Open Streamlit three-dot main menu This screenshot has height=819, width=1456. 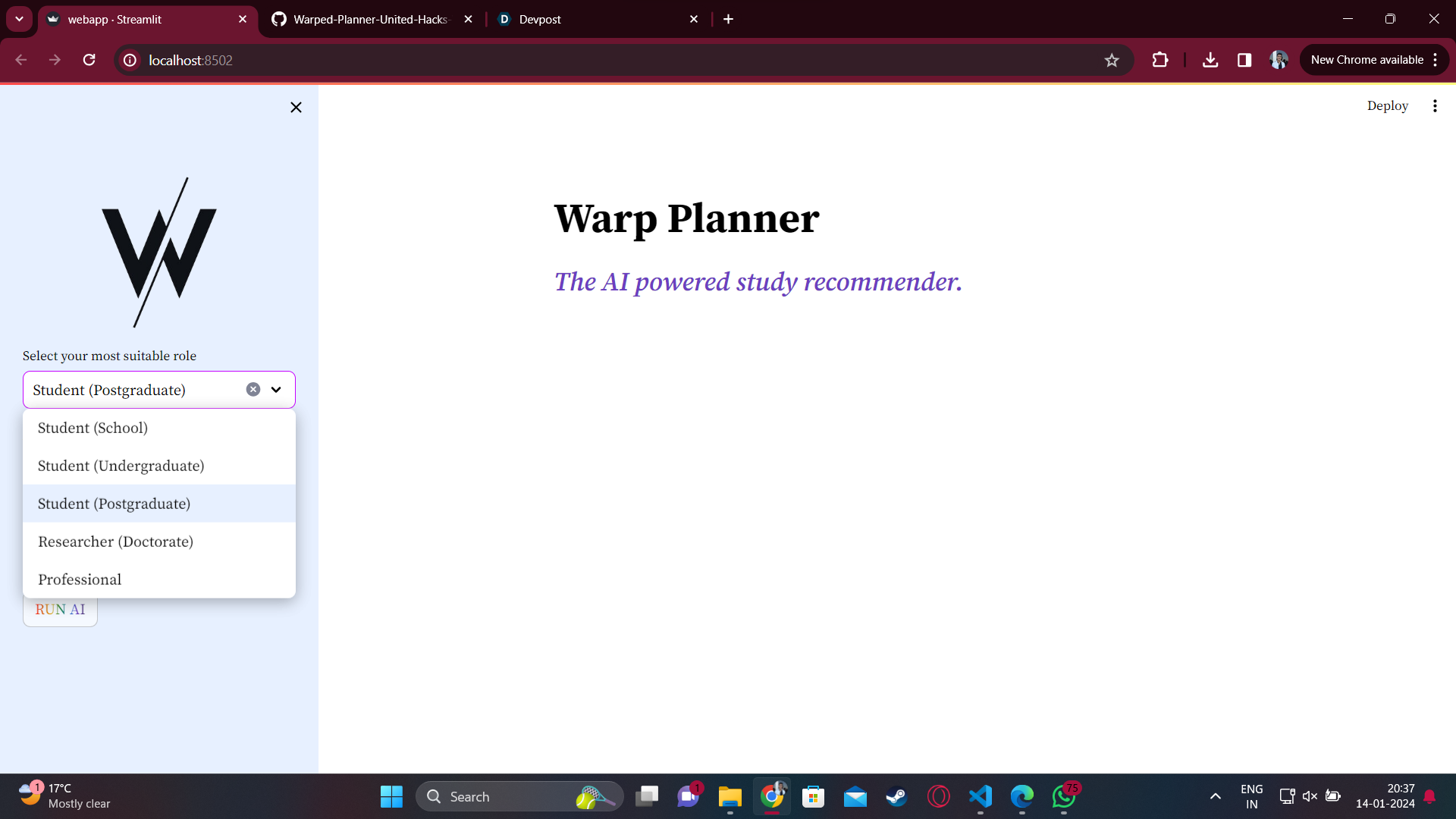point(1435,106)
